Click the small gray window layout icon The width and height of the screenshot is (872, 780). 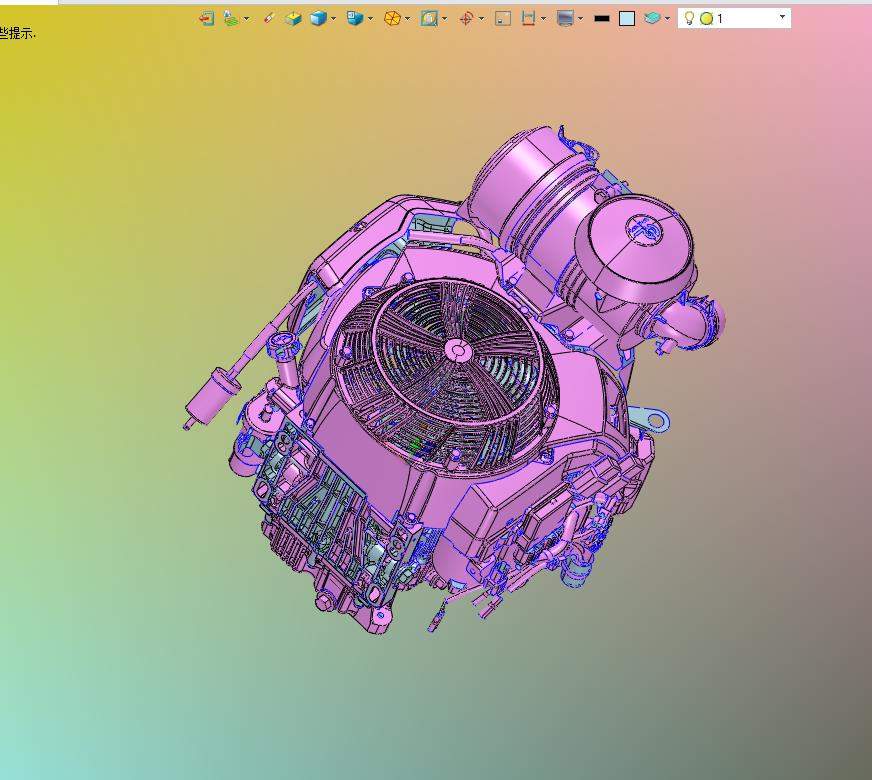[503, 19]
